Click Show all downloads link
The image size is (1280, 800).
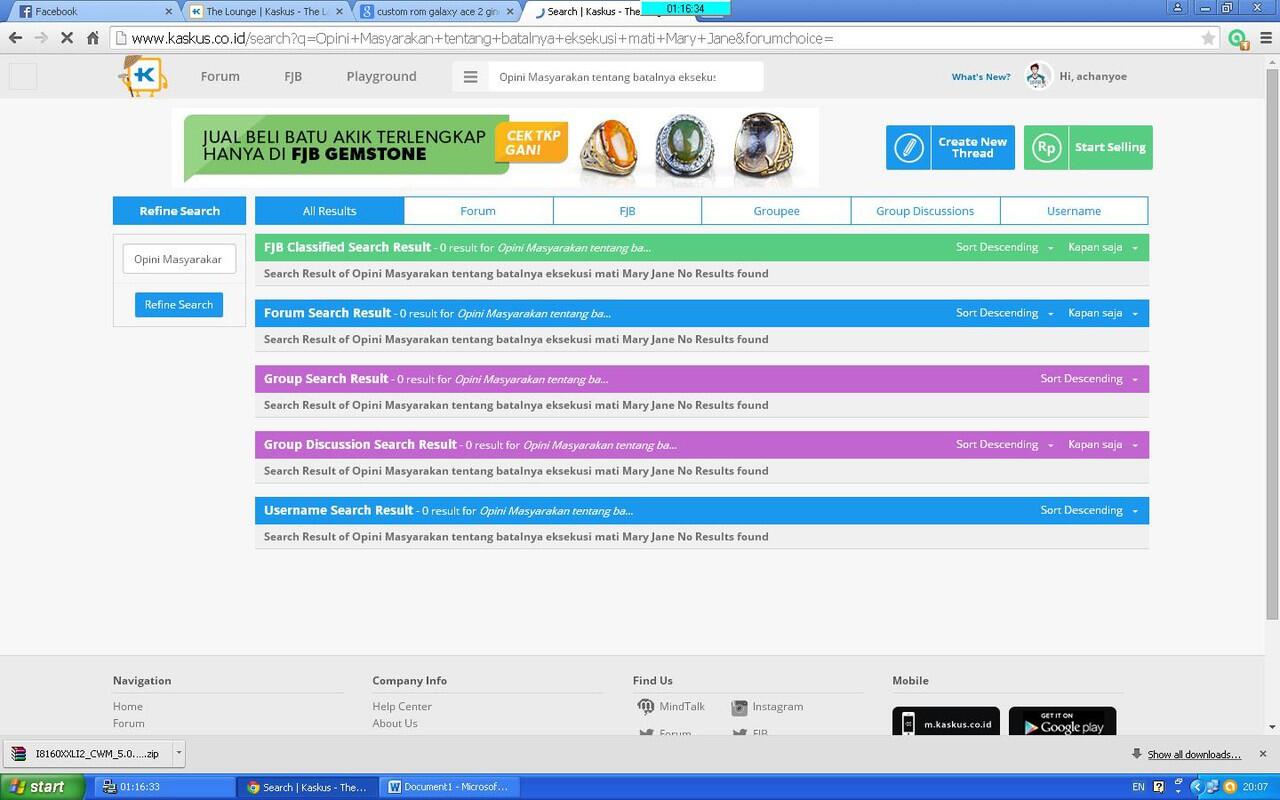point(1194,755)
